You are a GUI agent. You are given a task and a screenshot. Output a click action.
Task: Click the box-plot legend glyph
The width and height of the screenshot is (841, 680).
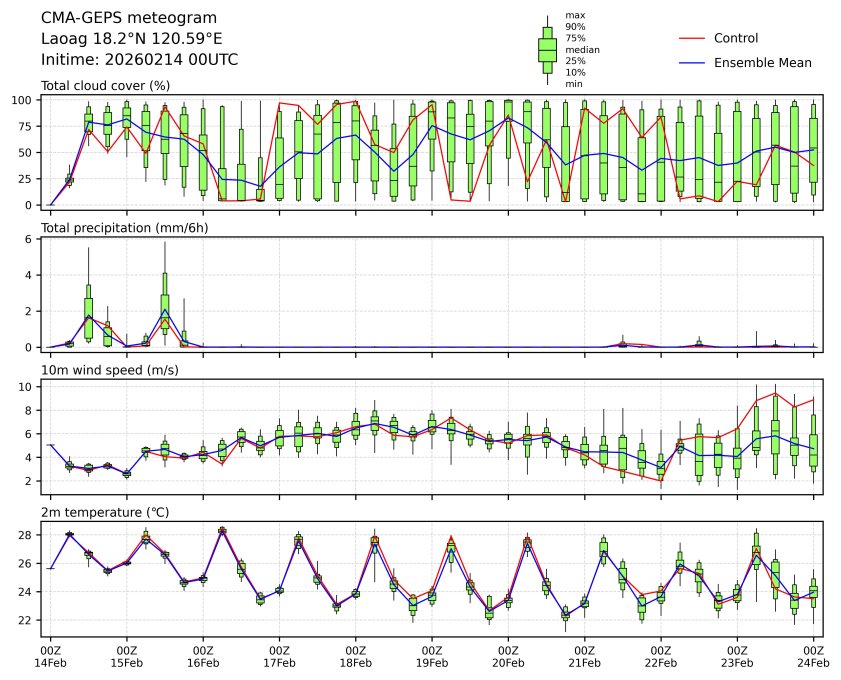pos(547,49)
